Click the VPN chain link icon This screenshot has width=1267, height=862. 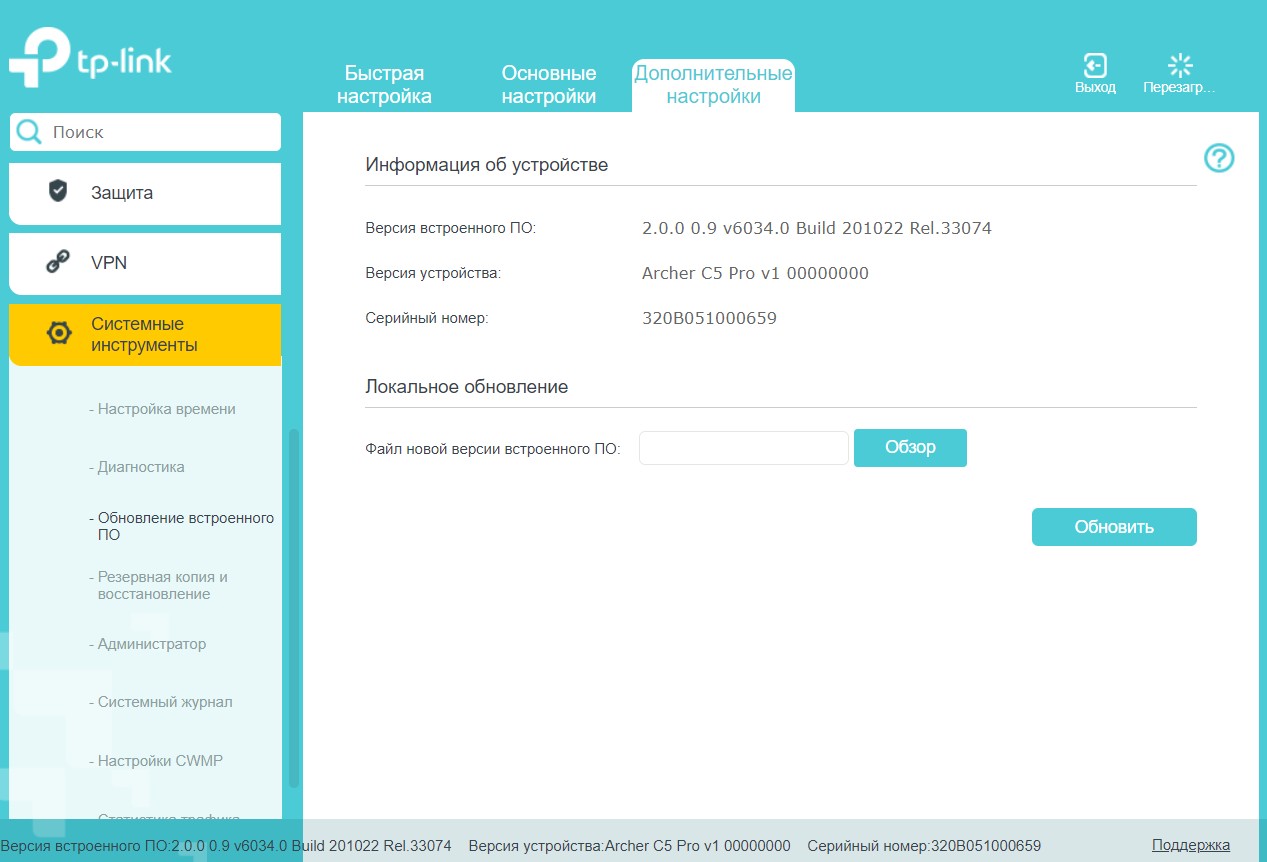click(58, 263)
